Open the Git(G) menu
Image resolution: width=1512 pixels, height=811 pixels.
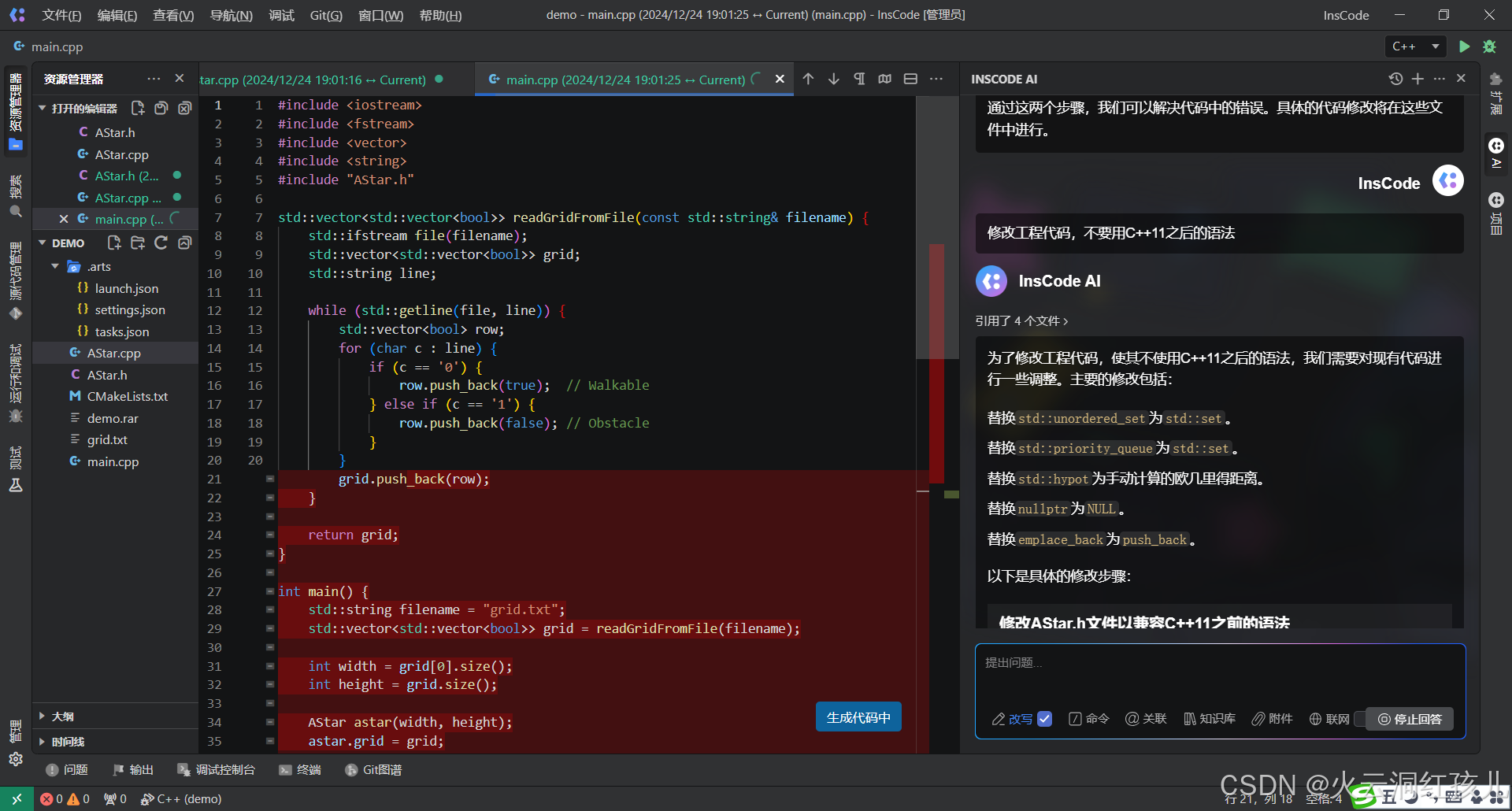[x=326, y=15]
